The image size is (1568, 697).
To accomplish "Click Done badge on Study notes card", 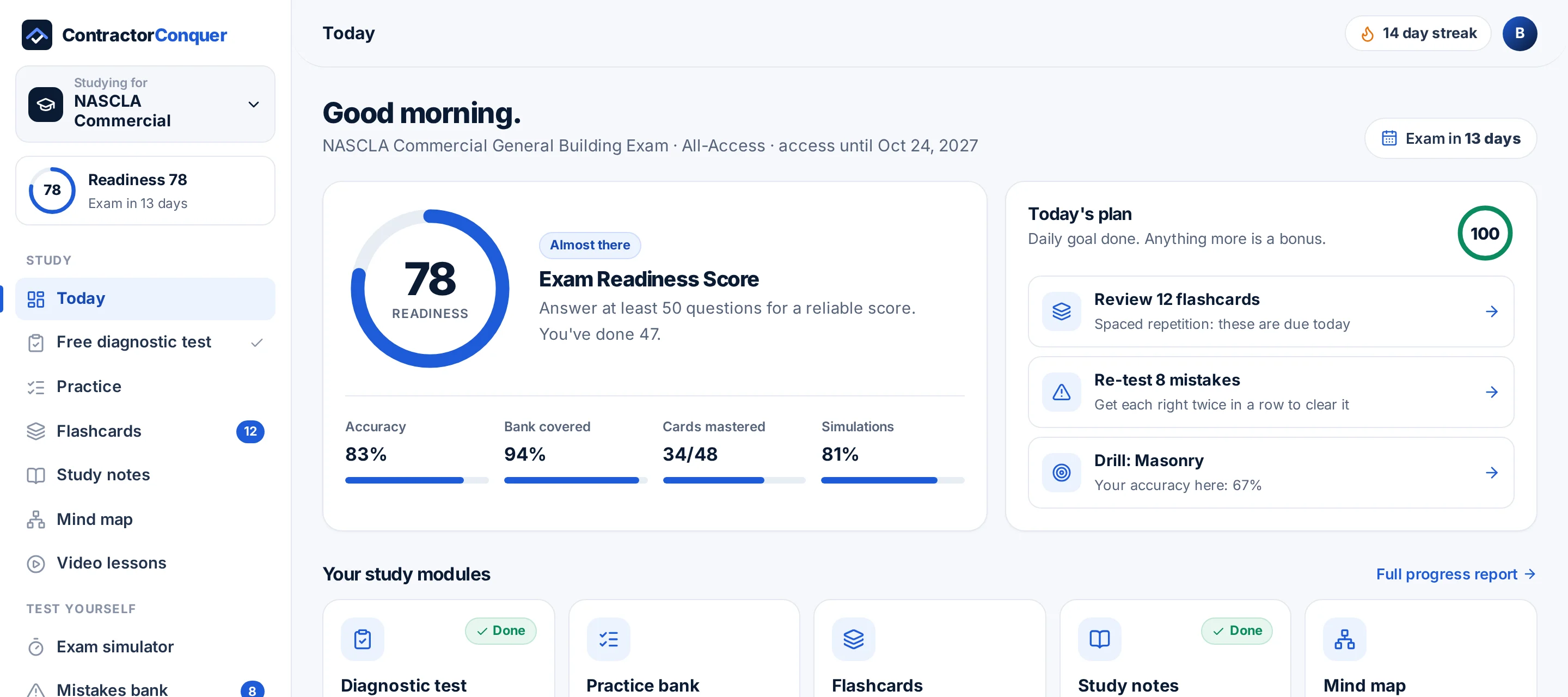I will click(1237, 631).
